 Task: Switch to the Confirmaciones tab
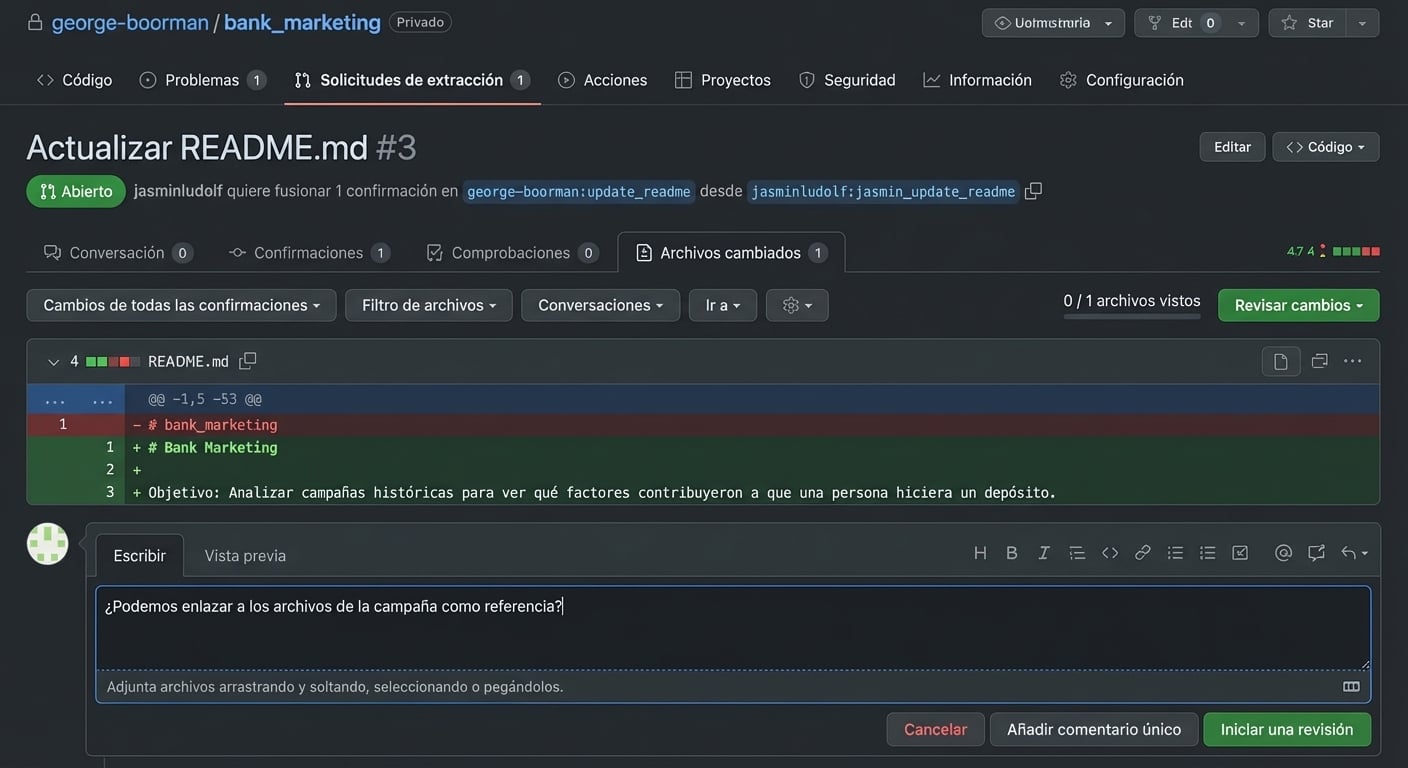pyautogui.click(x=309, y=253)
